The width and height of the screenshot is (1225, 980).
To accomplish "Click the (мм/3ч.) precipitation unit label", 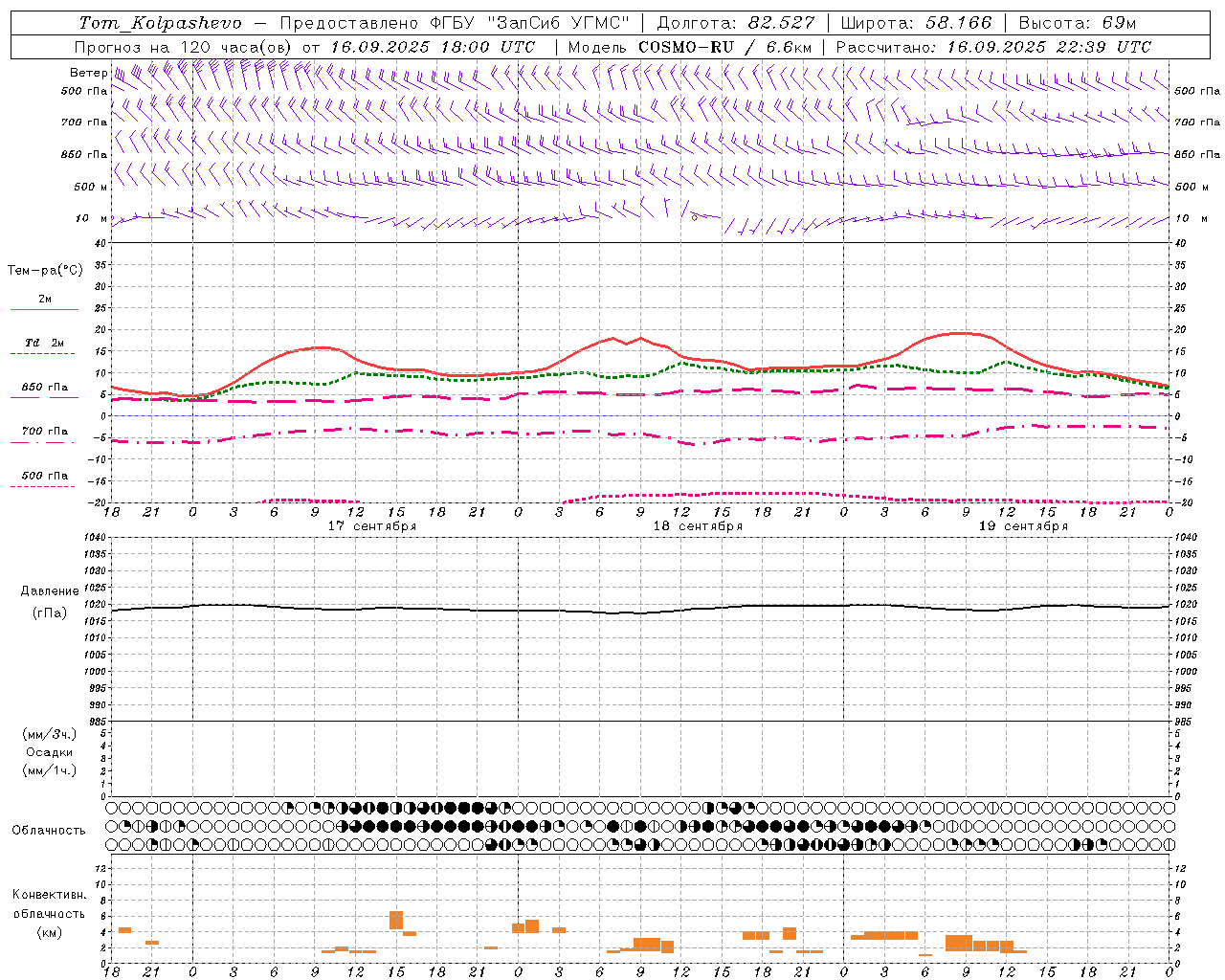I will click(x=50, y=734).
